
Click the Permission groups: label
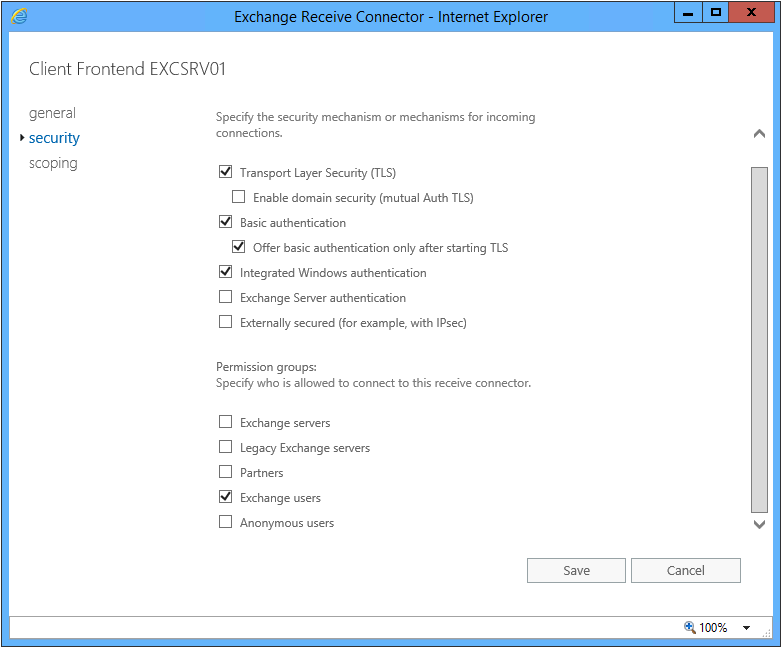coord(266,367)
